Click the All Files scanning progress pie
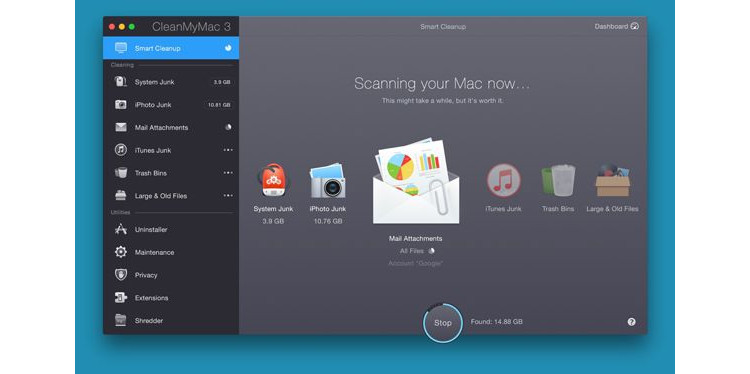Viewport: 750px width, 374px height. click(x=431, y=251)
